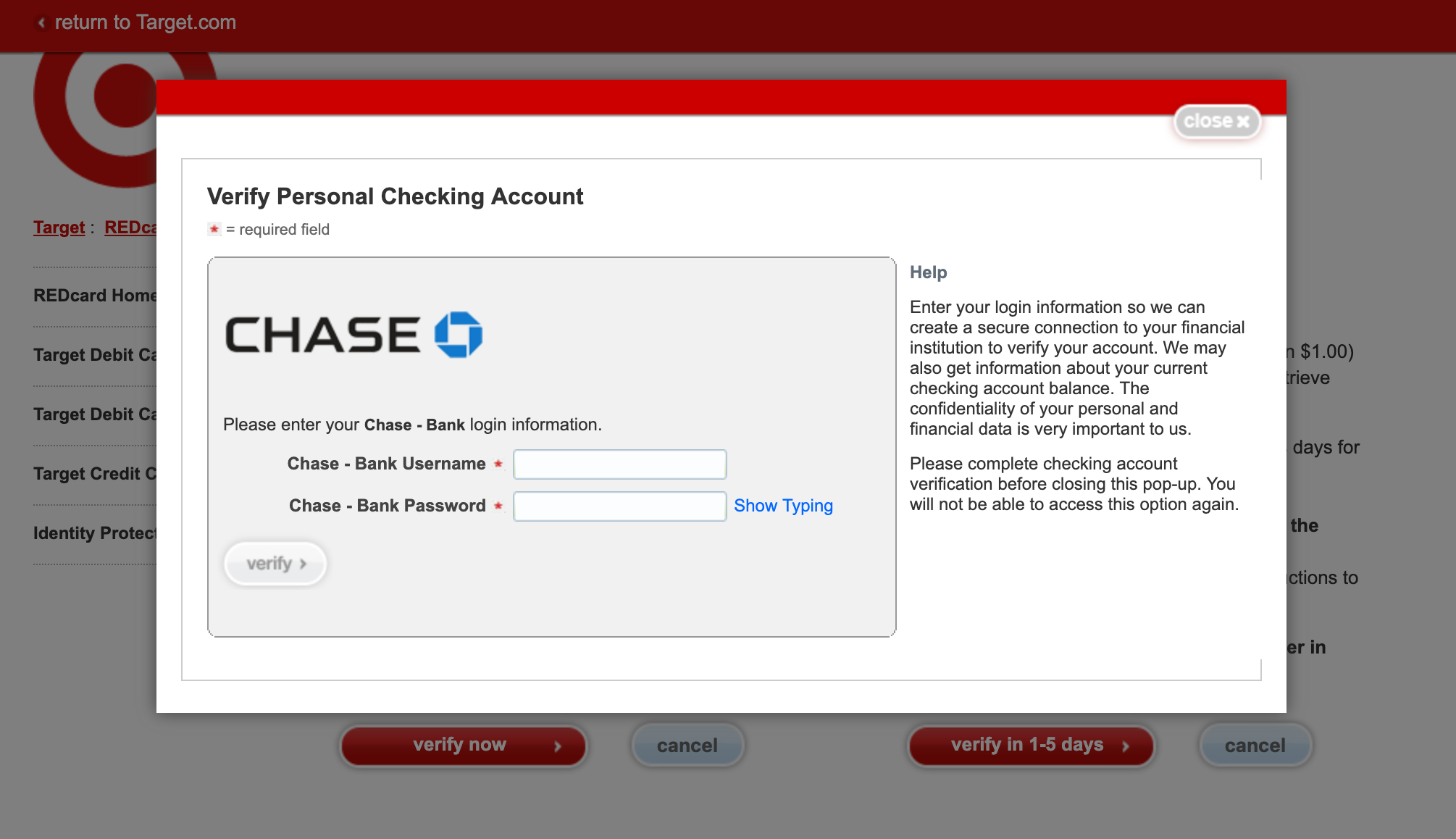Click return to Target.com link

pyautogui.click(x=145, y=22)
